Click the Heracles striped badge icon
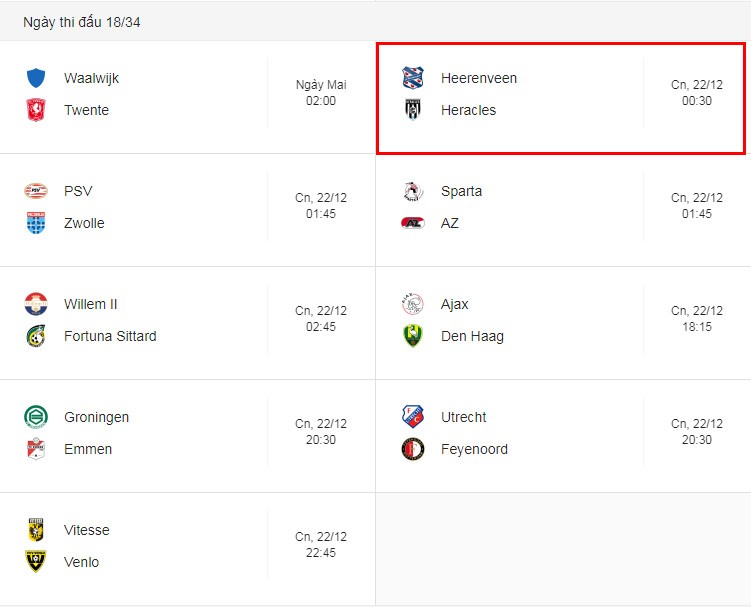751x607 pixels. tap(412, 110)
